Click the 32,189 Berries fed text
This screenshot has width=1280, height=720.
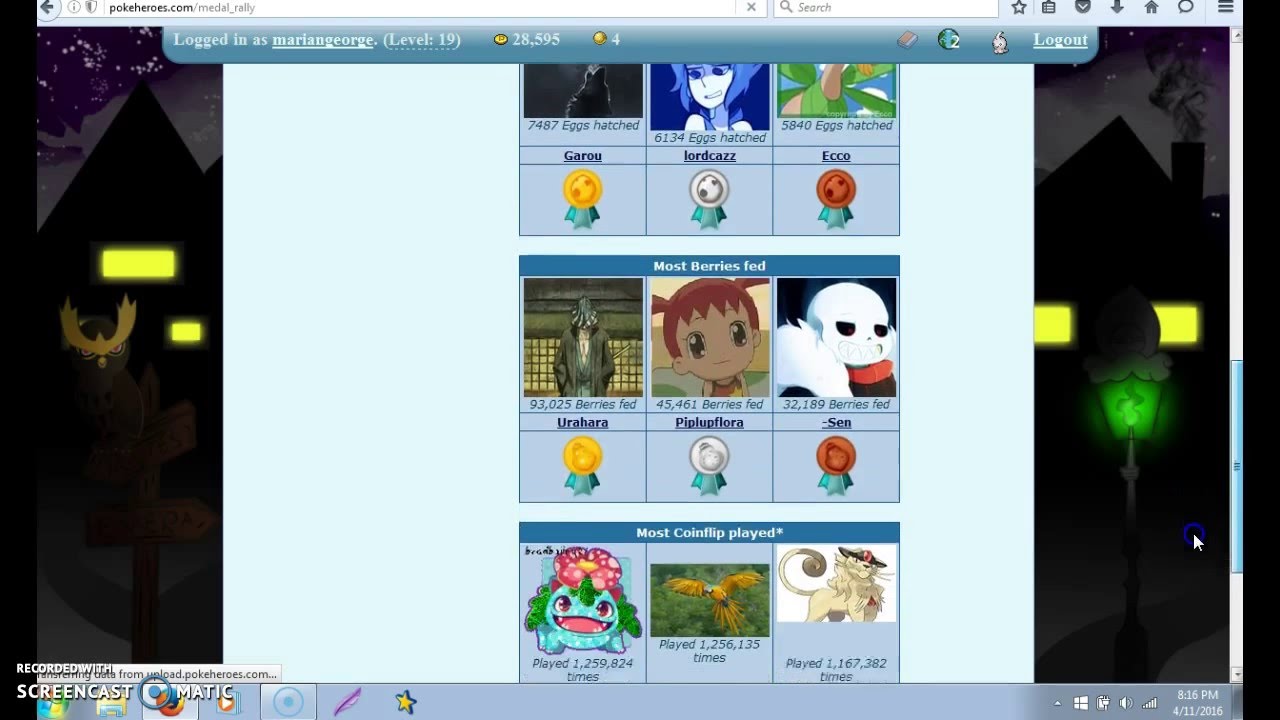836,405
